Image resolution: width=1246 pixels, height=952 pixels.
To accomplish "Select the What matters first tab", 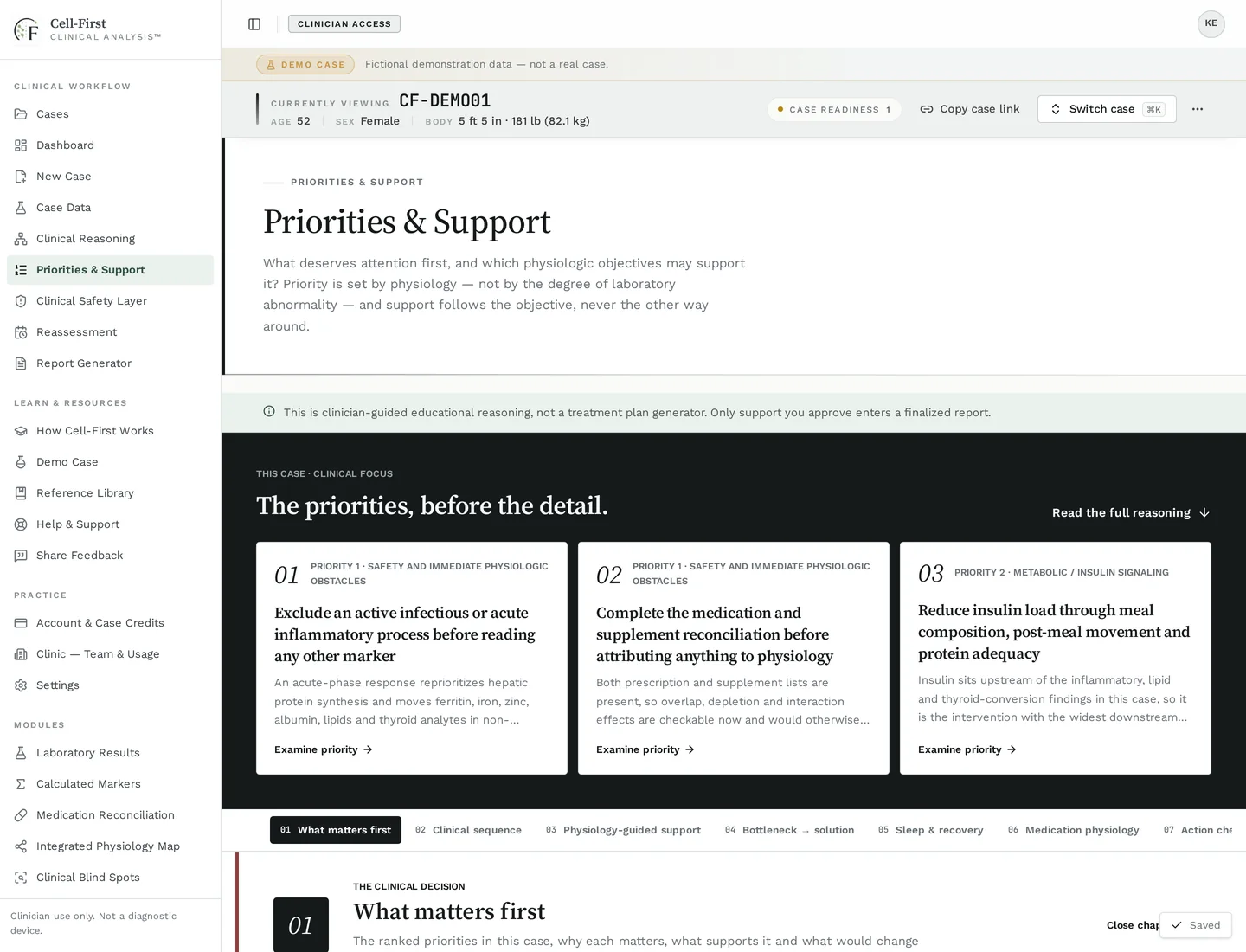I will tap(336, 830).
